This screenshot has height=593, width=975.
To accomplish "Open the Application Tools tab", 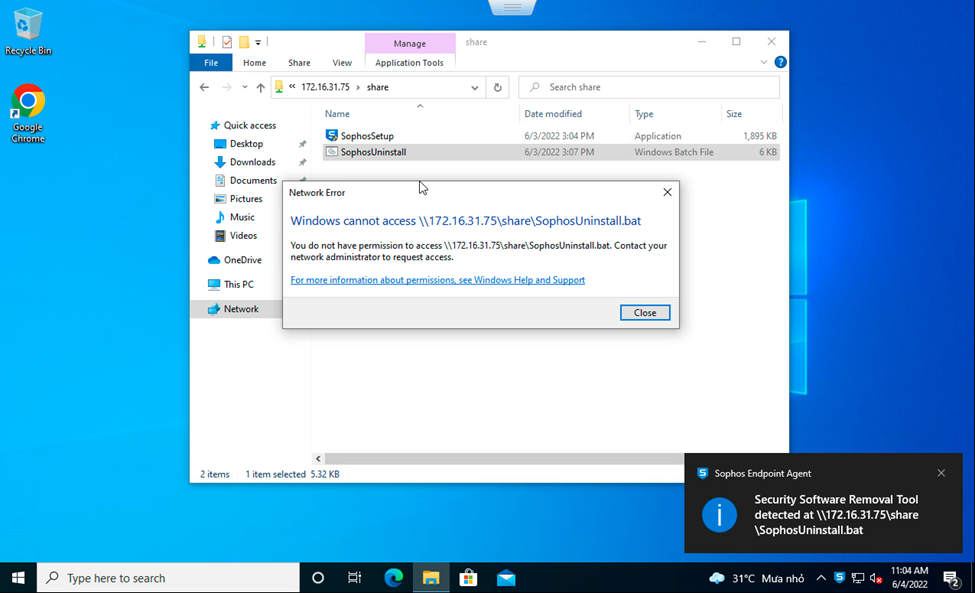I will 409,63.
